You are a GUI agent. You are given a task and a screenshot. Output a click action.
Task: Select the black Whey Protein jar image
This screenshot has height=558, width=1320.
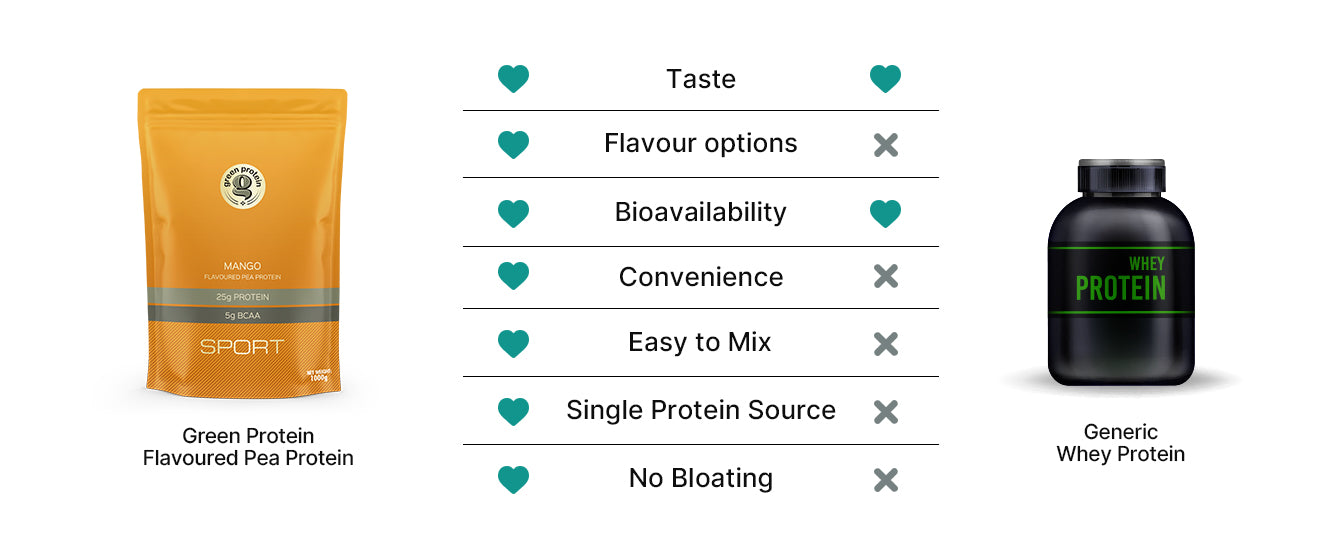(1120, 272)
